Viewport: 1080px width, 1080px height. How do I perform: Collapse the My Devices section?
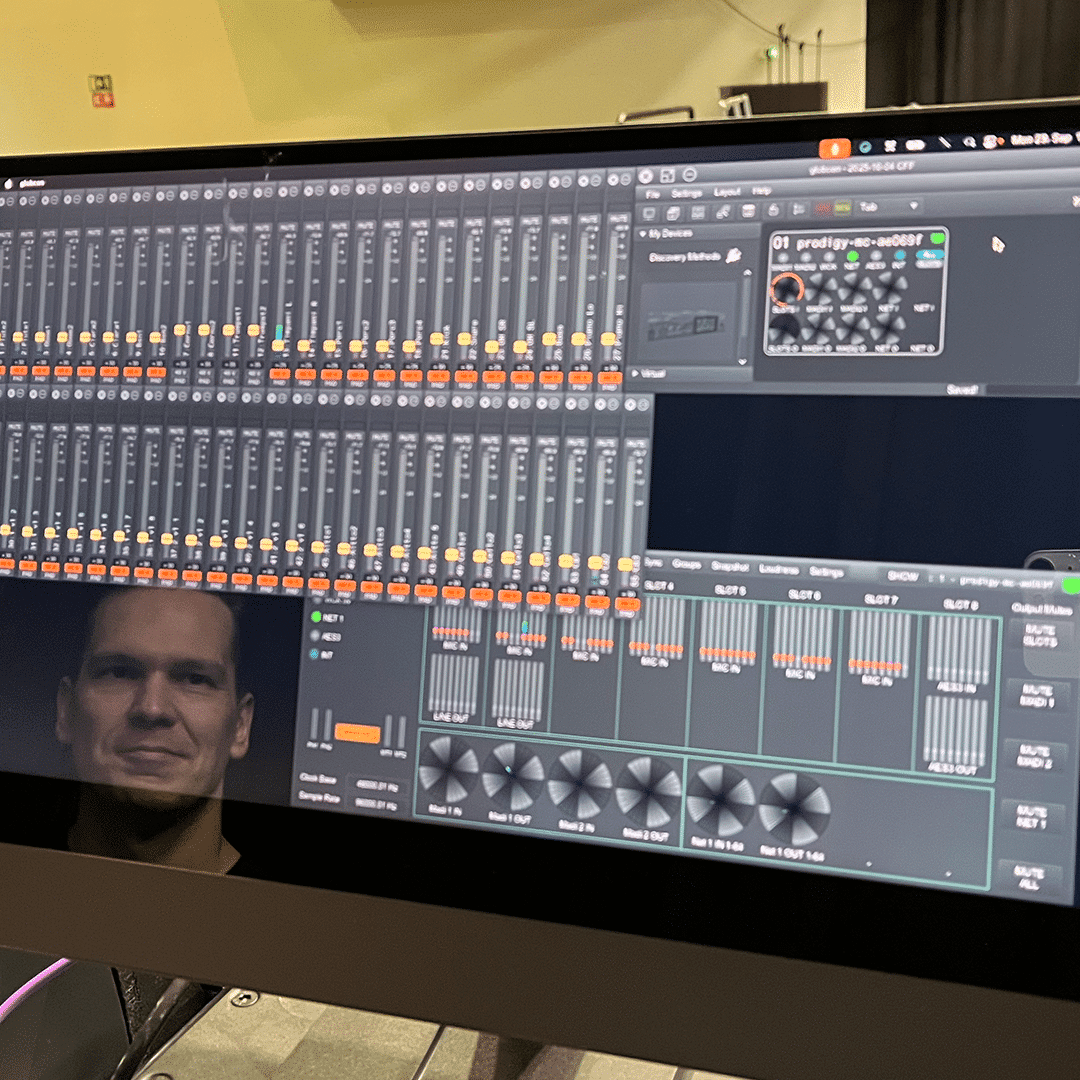(x=642, y=233)
